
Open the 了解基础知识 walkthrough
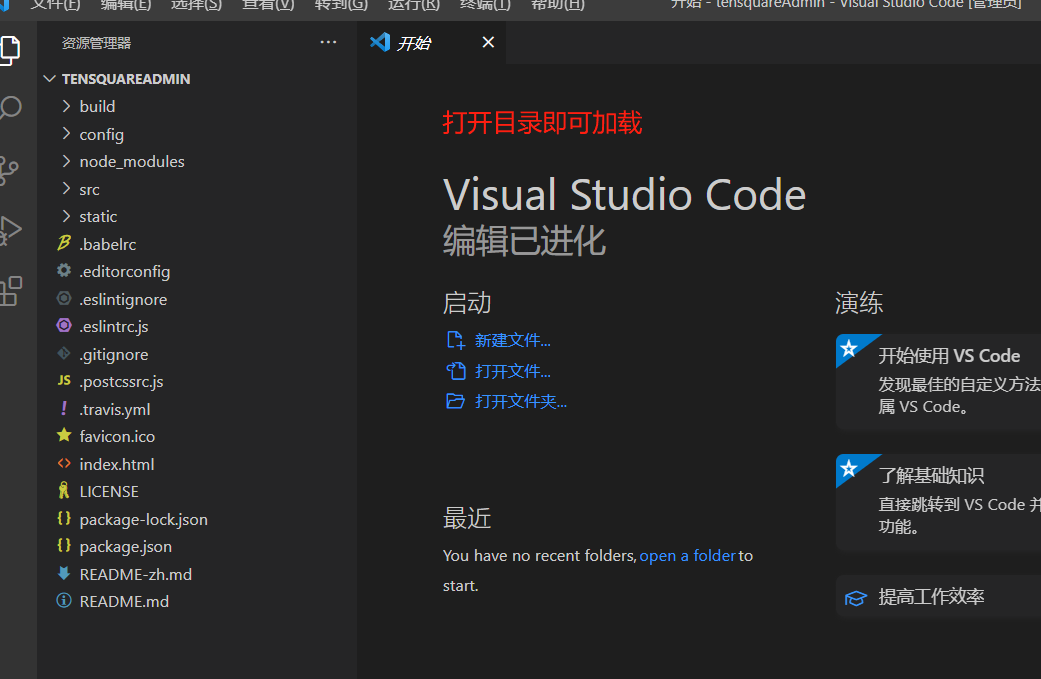click(938, 502)
